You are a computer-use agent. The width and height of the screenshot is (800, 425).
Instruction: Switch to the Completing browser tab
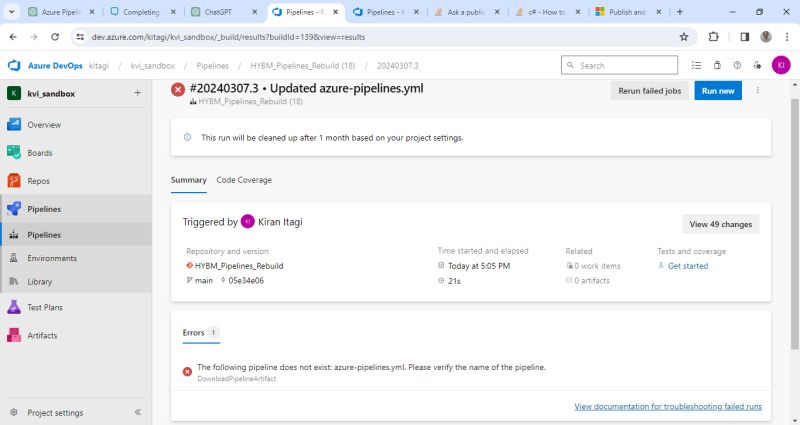142,12
